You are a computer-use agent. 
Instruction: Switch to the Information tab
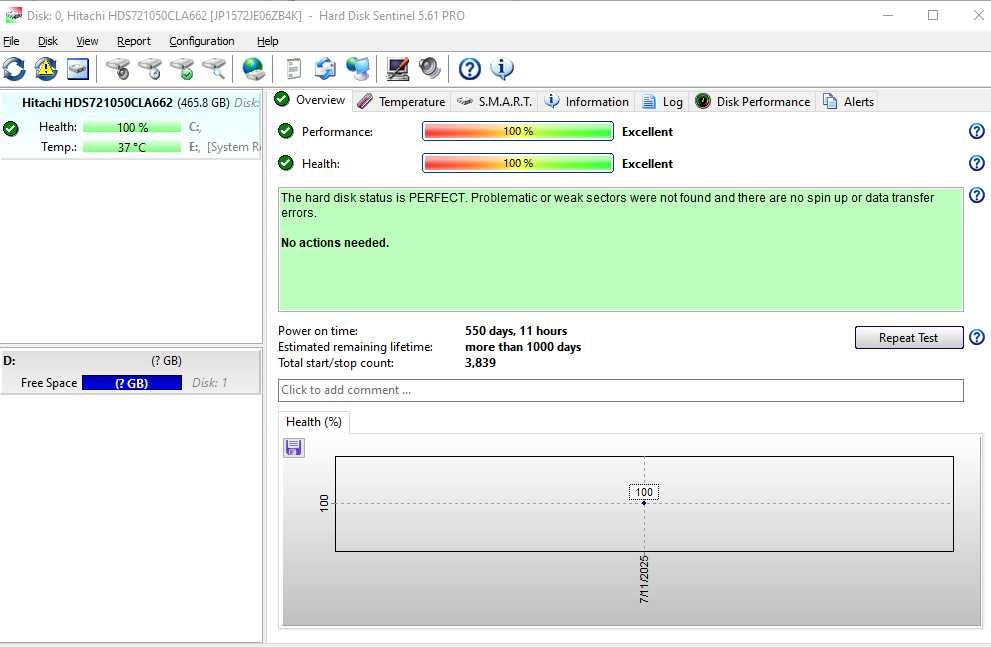click(587, 102)
